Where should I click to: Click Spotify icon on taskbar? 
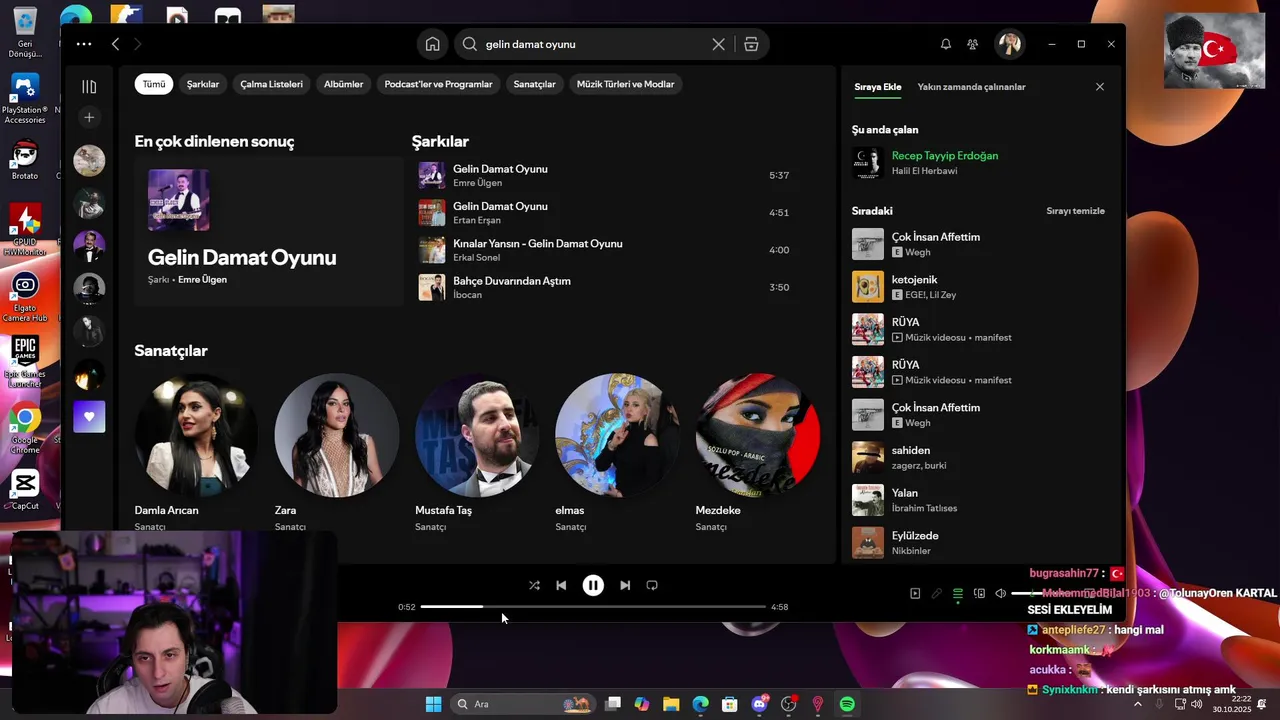coord(847,704)
